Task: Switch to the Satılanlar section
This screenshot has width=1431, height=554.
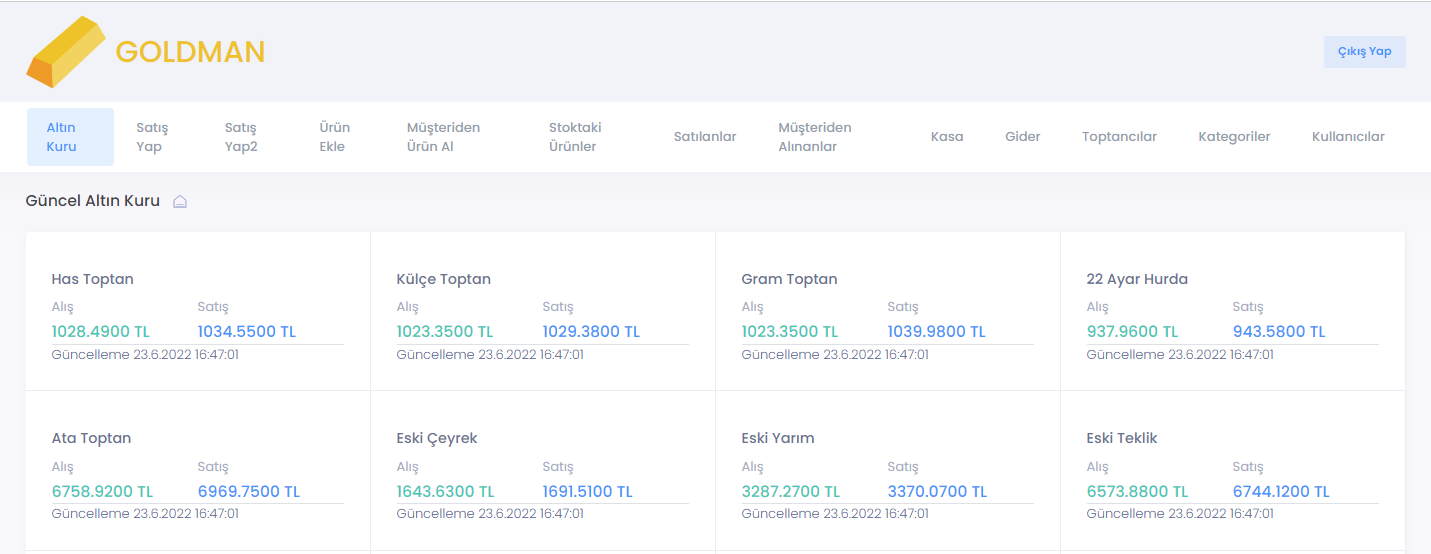Action: pos(705,137)
